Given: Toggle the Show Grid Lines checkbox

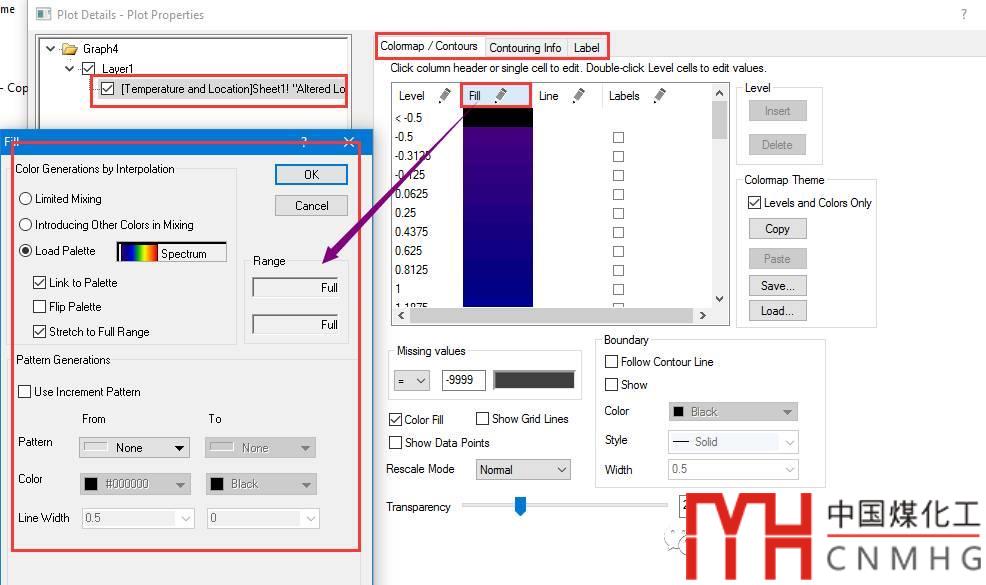Looking at the screenshot, I should [x=483, y=419].
